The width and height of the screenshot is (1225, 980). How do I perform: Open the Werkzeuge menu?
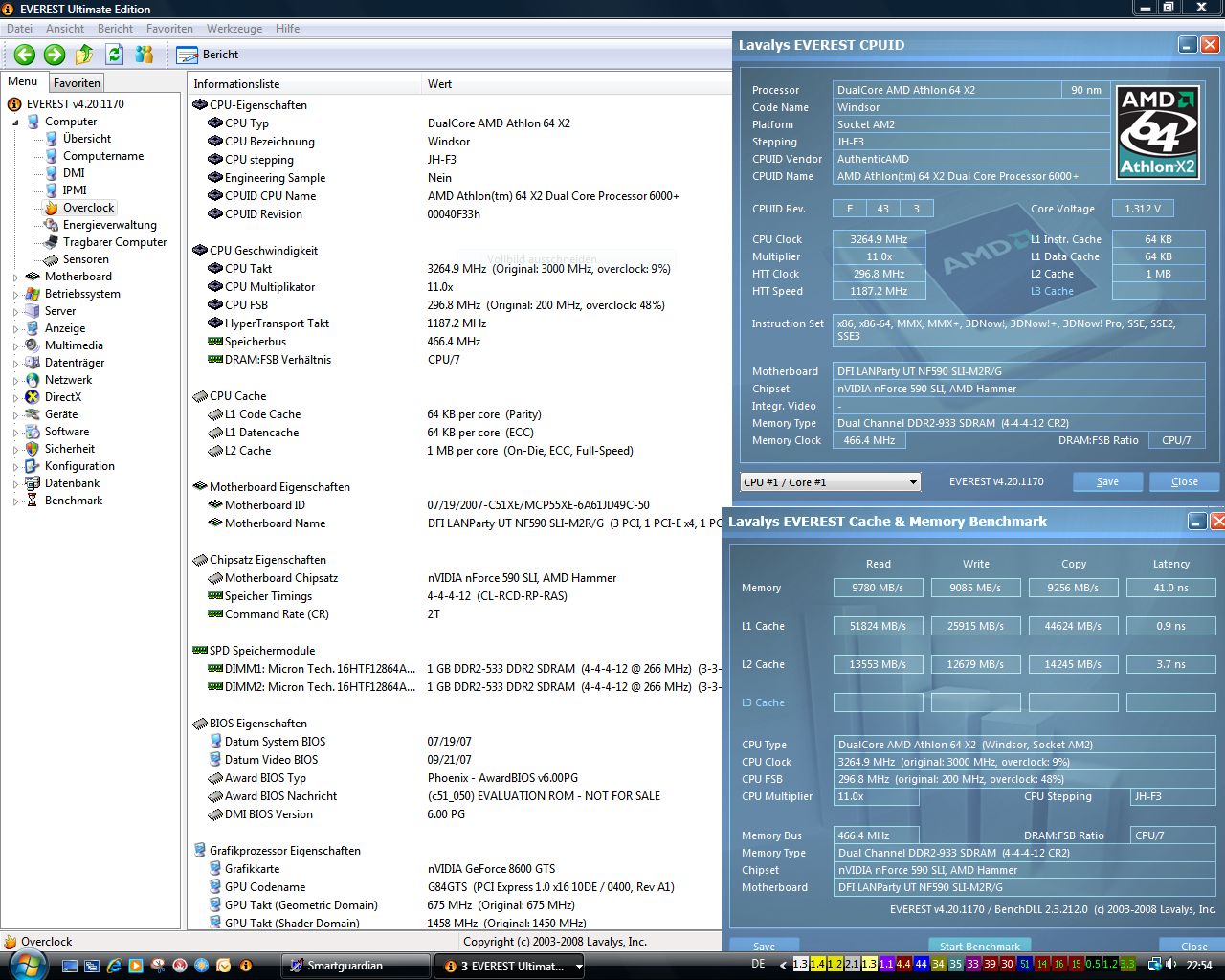[234, 29]
